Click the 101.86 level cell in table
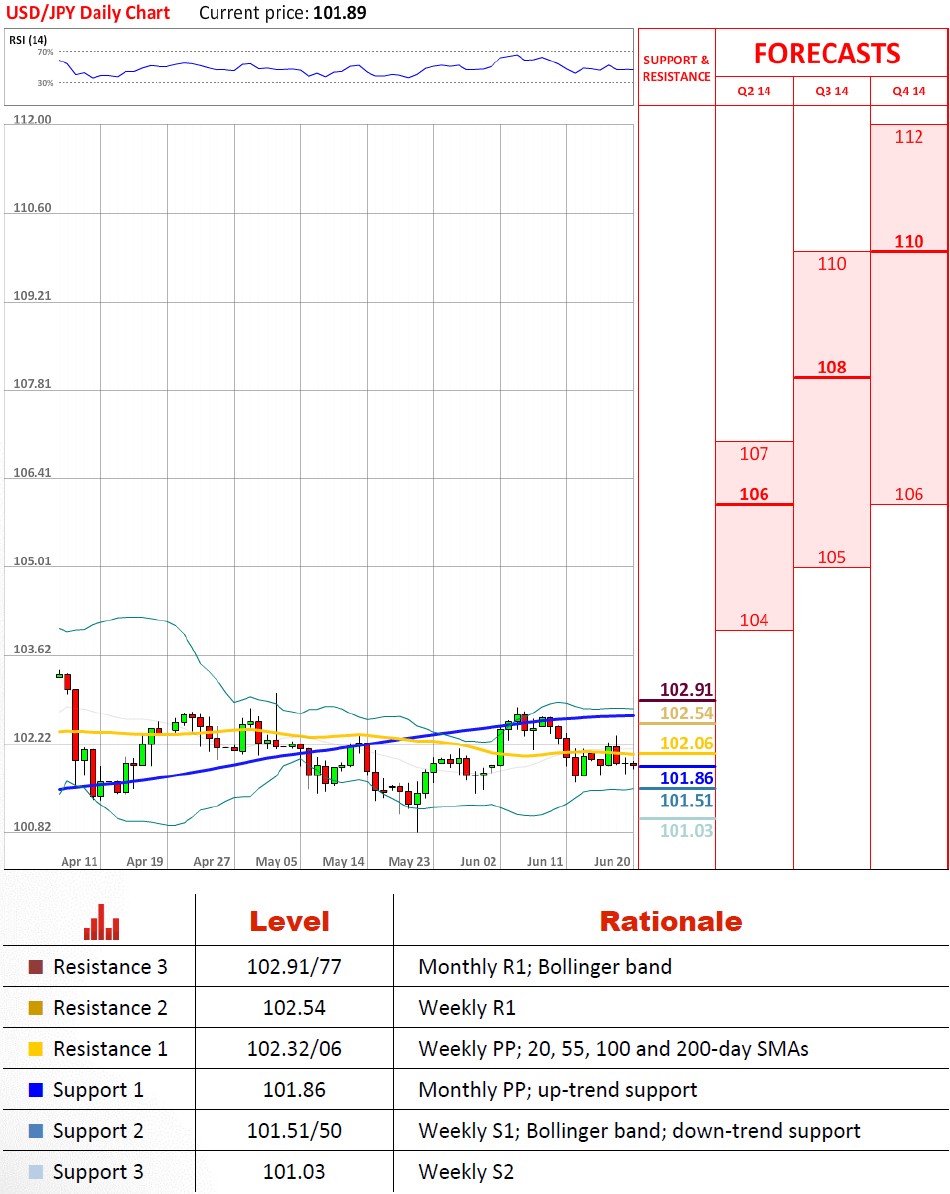950x1194 pixels. click(295, 1090)
